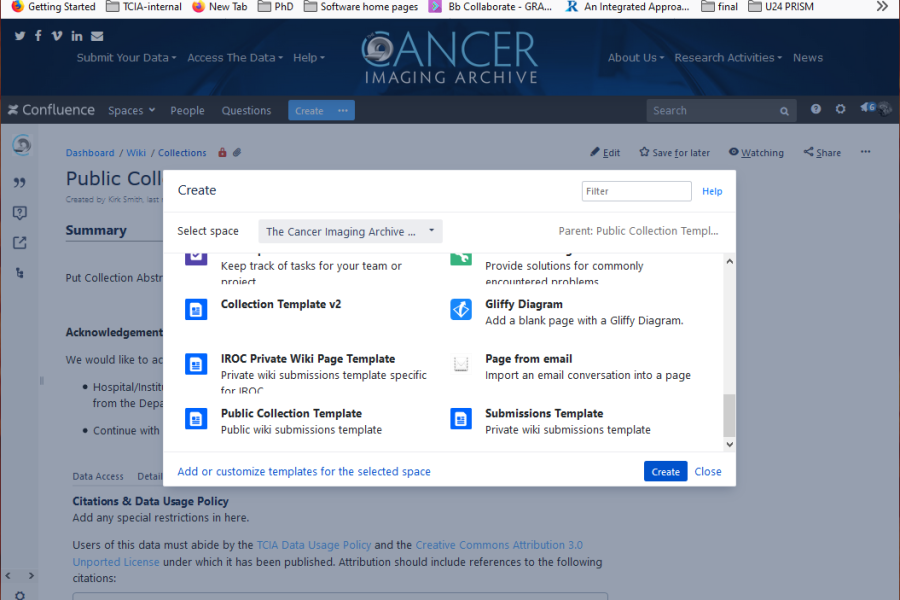Show more bookmarks with the chevron

(882, 6)
